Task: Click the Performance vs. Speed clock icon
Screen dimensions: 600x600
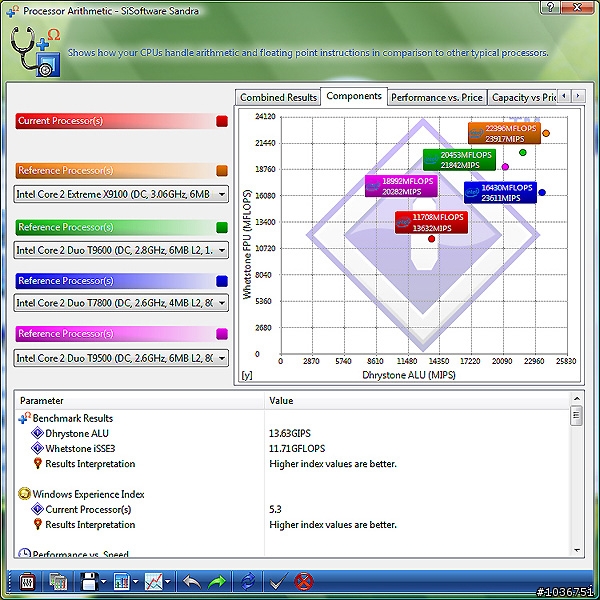Action: tap(24, 553)
